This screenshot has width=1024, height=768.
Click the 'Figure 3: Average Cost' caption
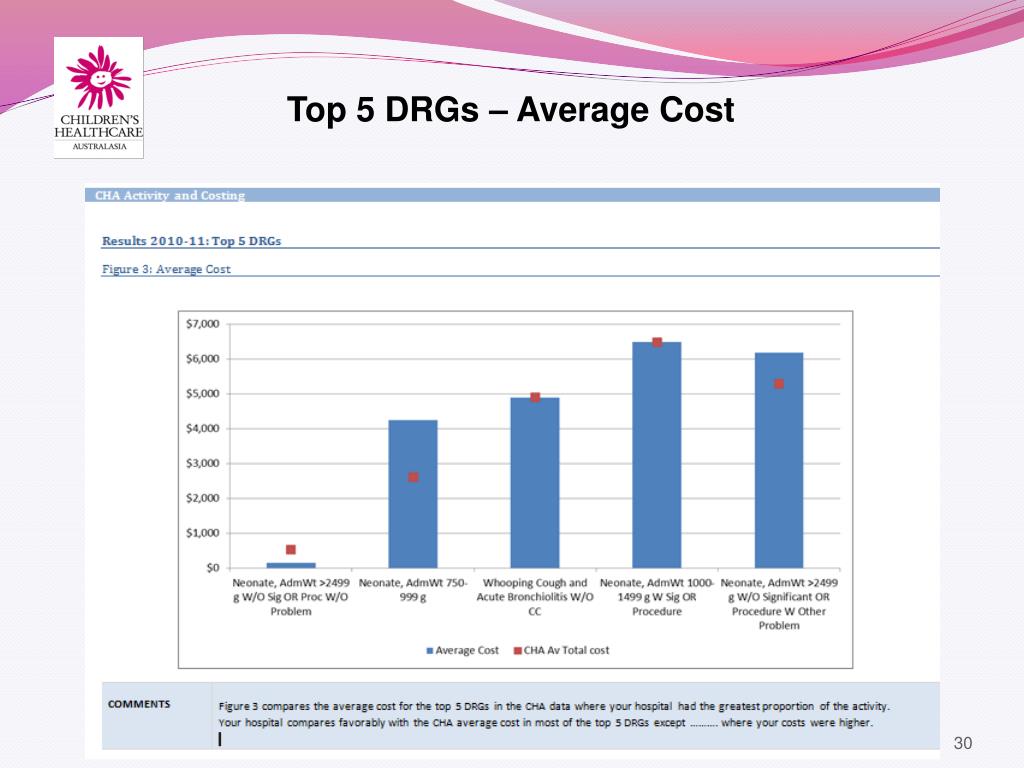(166, 269)
